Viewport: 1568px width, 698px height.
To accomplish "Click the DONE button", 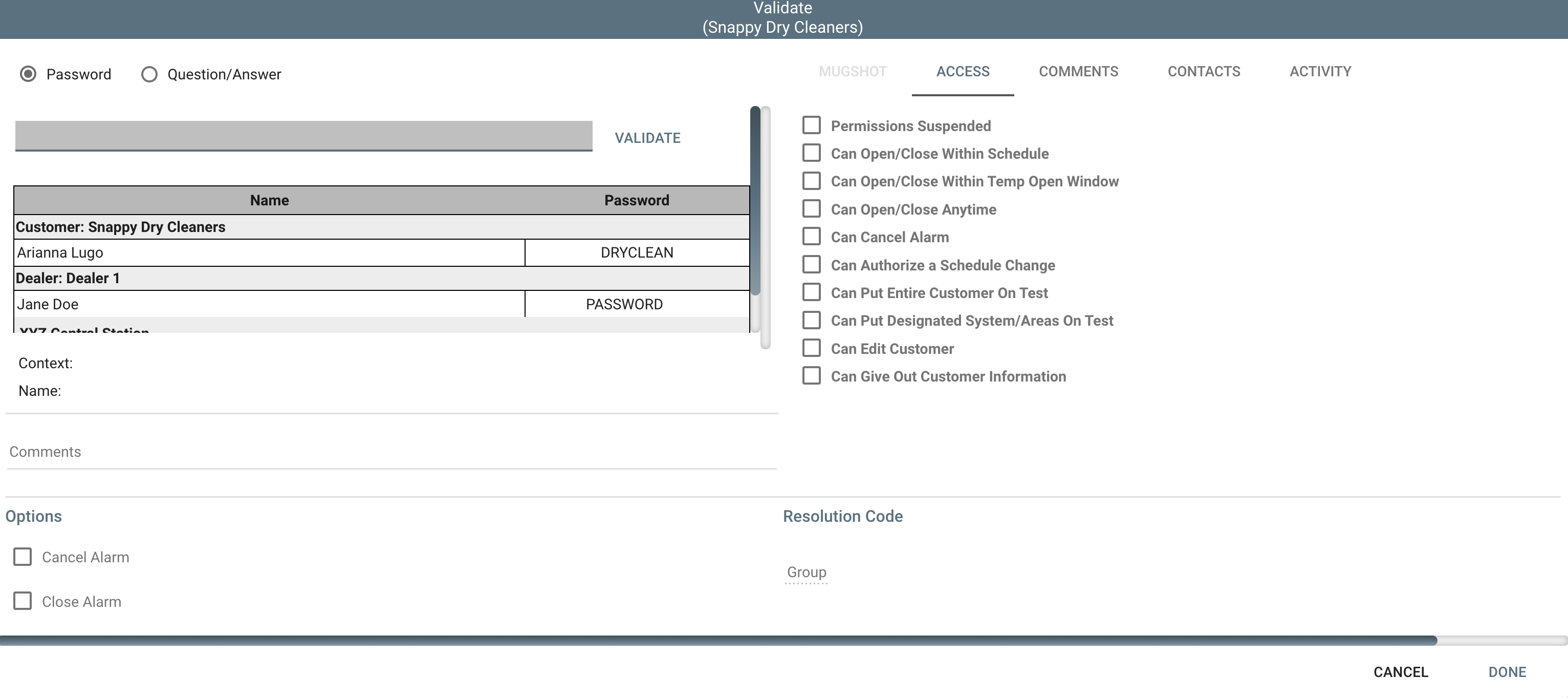I will coord(1507,672).
